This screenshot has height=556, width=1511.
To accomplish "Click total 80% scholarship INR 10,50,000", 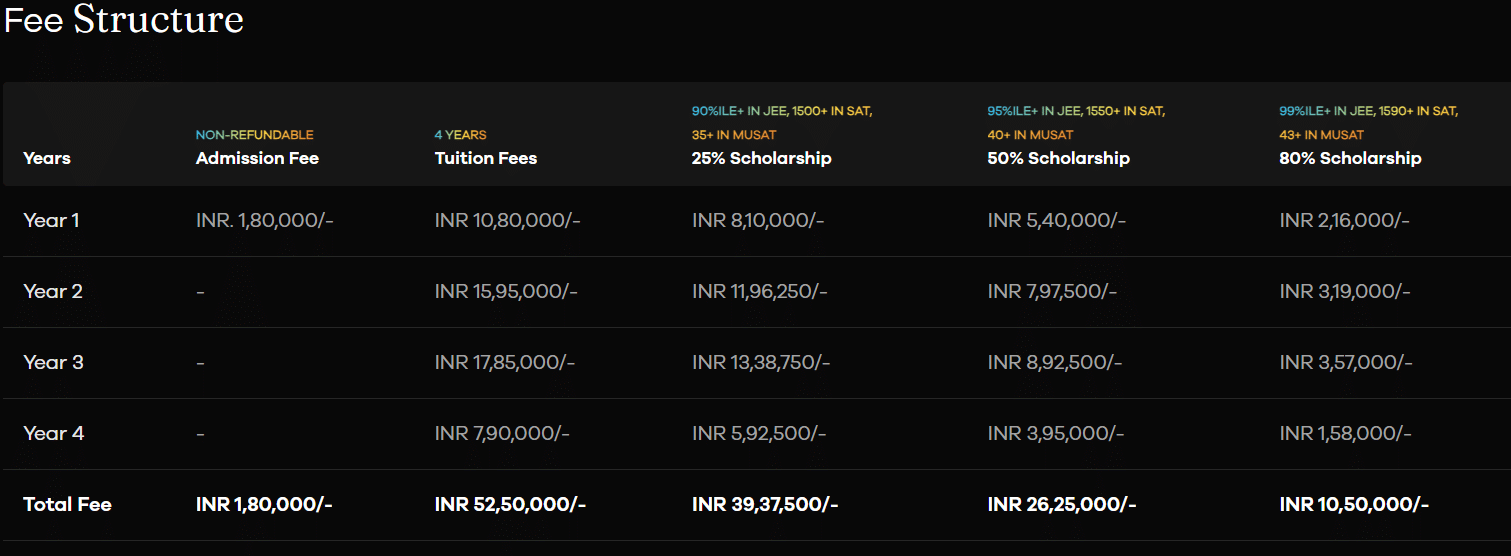I will (x=1354, y=504).
